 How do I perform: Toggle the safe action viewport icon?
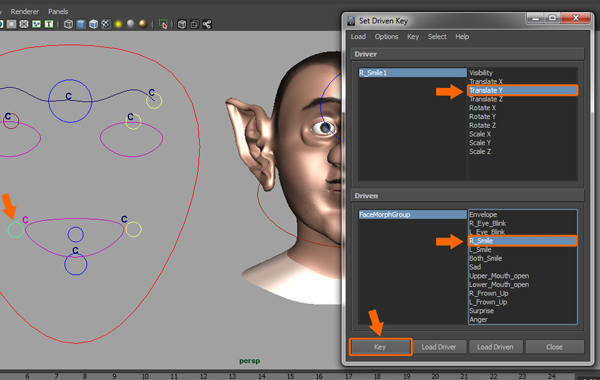click(36, 24)
